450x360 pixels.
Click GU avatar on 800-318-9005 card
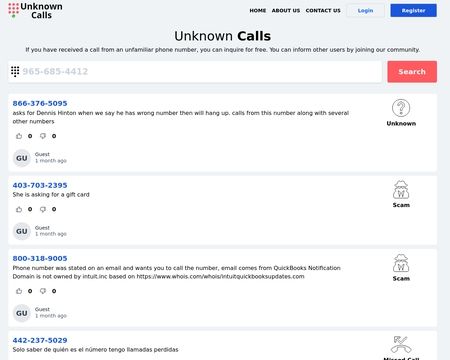pyautogui.click(x=22, y=313)
